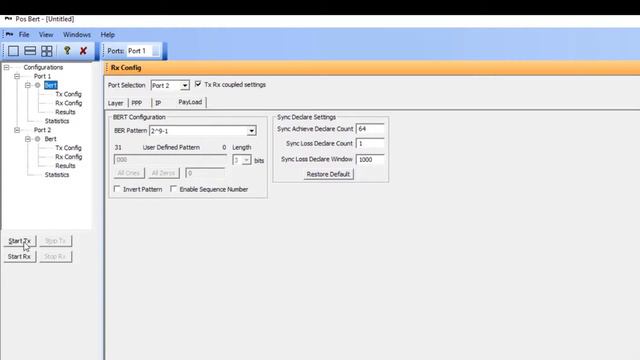This screenshot has height=360, width=640.
Task: Collapse the Bert node under Port 2
Action: click(x=28, y=139)
